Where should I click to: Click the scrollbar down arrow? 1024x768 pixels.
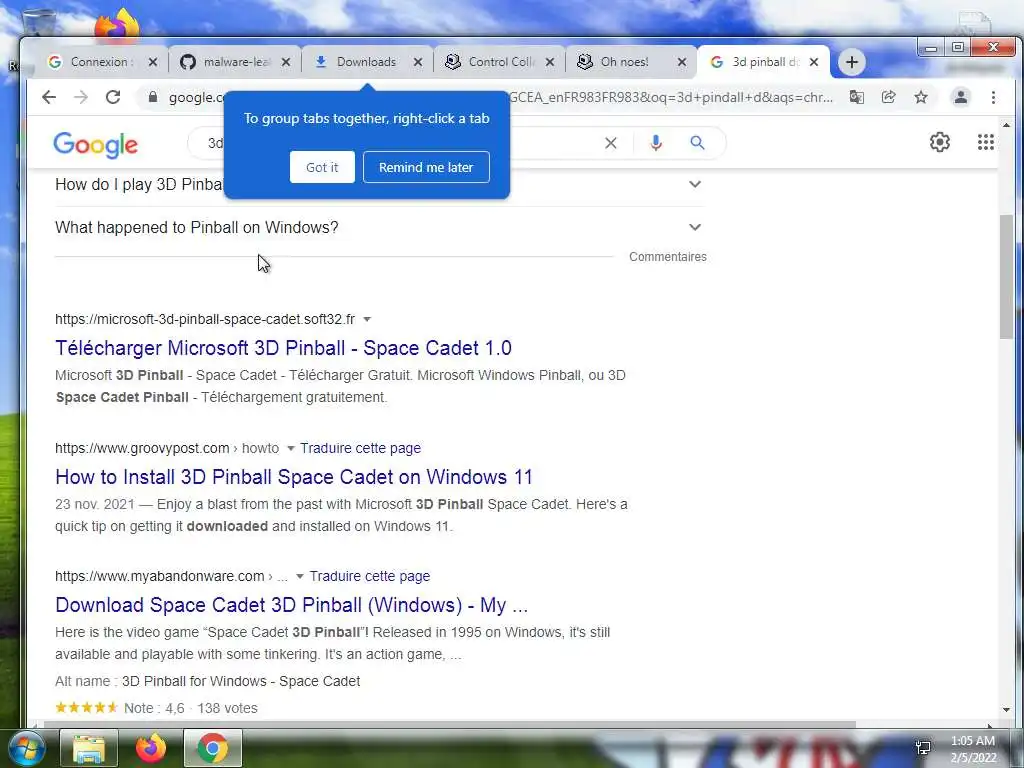(x=1006, y=710)
